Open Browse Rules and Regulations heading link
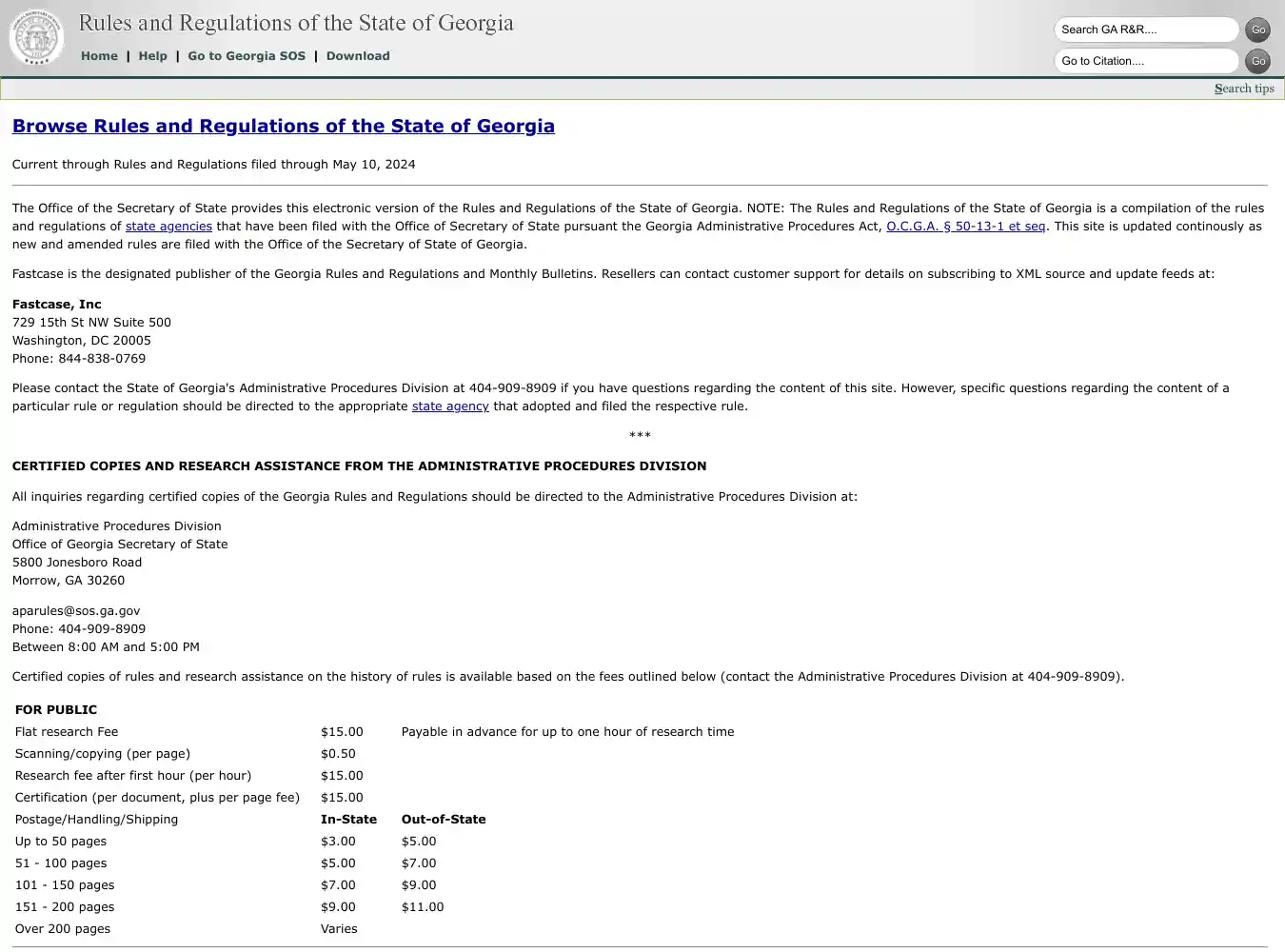Viewport: 1285px width, 952px height. (284, 126)
